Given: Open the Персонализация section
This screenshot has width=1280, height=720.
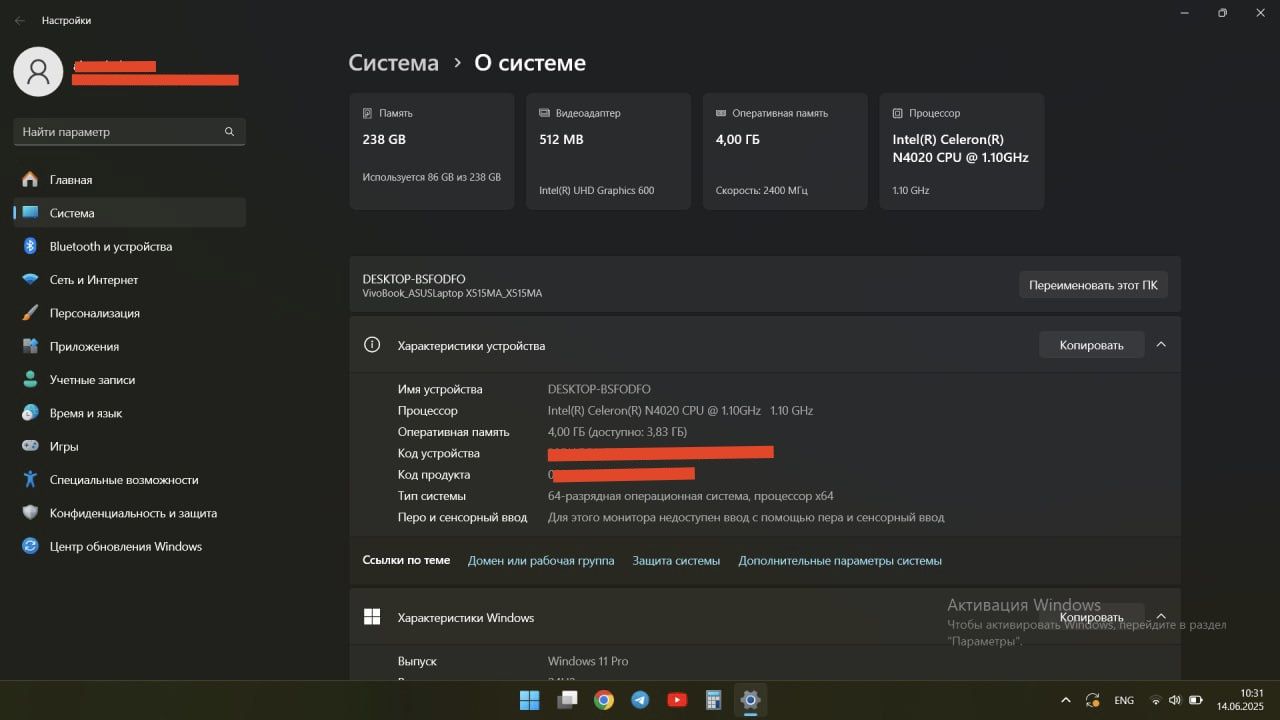Looking at the screenshot, I should click(129, 313).
